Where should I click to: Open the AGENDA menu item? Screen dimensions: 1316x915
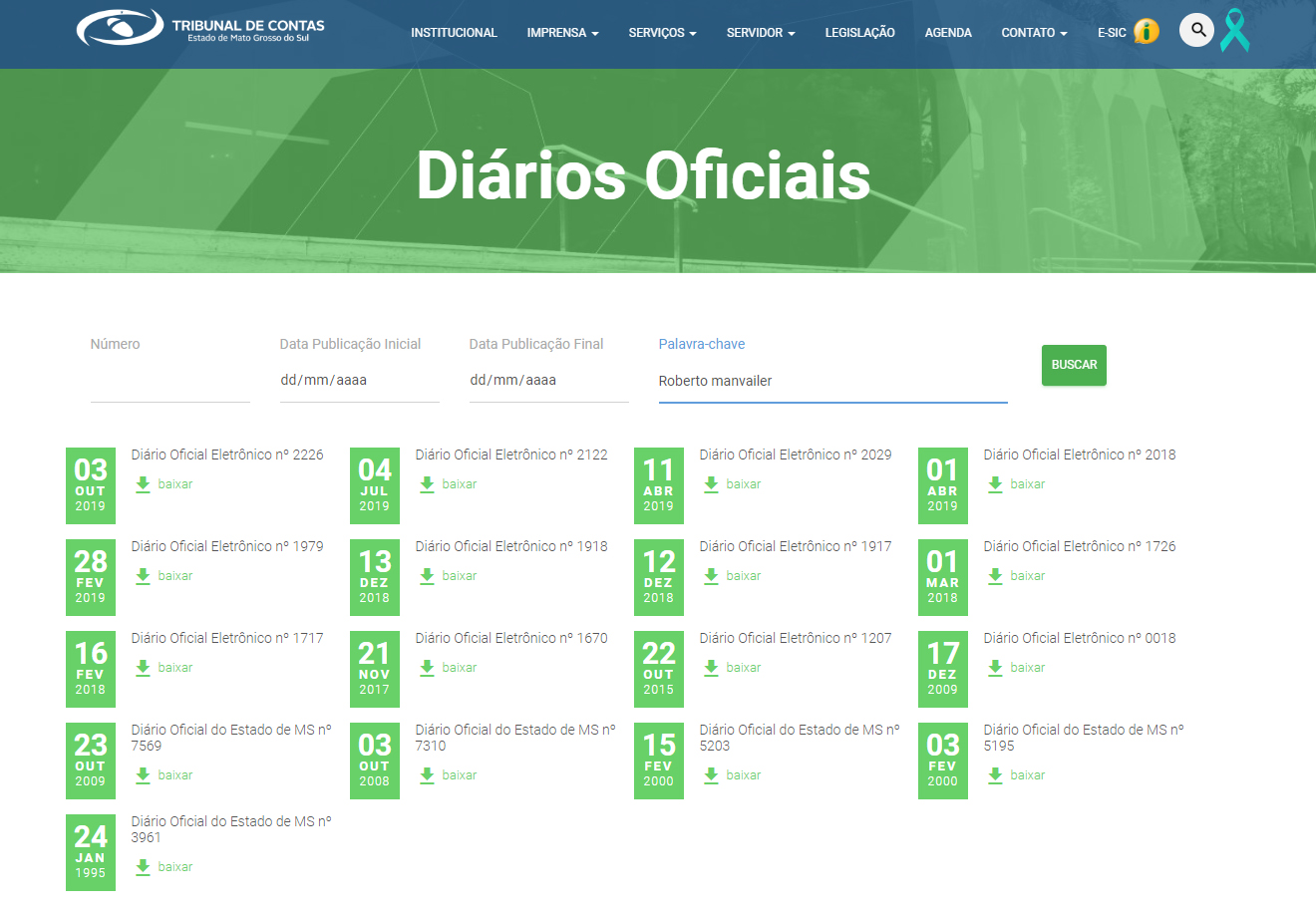(x=948, y=33)
